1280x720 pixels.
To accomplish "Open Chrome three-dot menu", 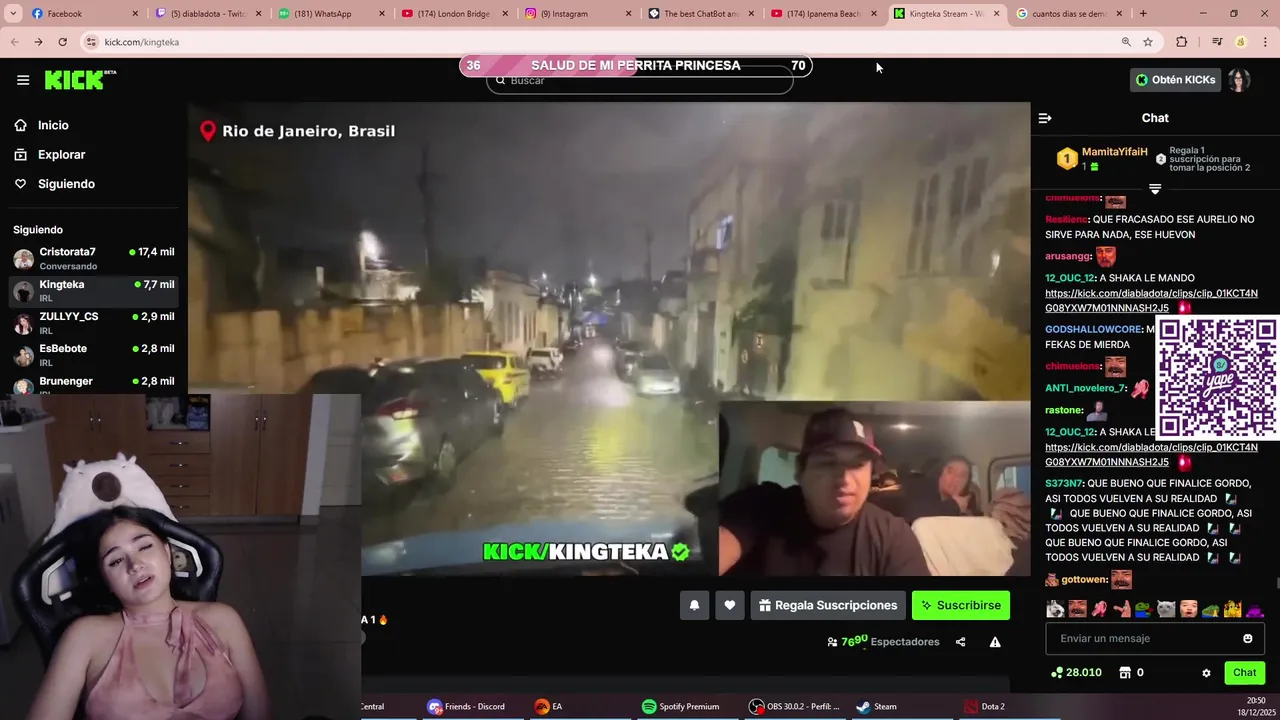I will [x=1265, y=42].
